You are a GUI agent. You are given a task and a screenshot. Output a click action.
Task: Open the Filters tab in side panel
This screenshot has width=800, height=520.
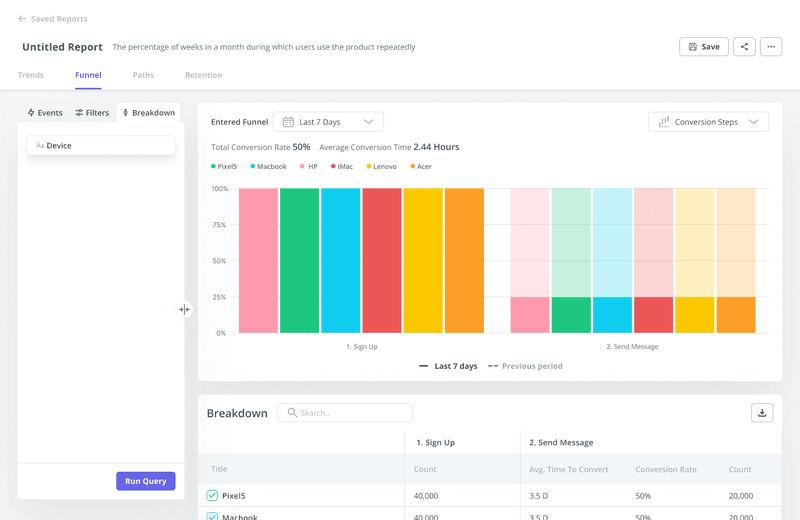point(92,113)
